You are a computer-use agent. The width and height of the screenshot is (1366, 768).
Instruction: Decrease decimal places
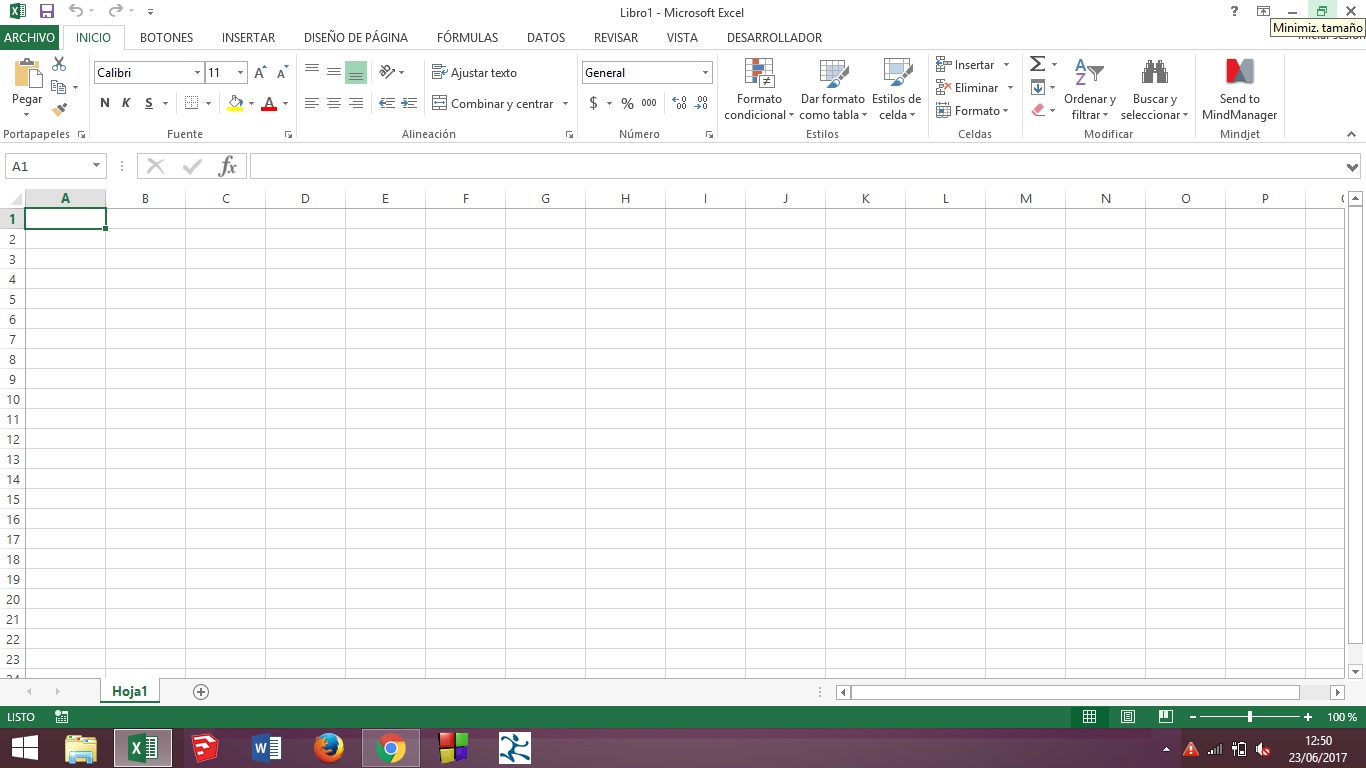tap(702, 103)
